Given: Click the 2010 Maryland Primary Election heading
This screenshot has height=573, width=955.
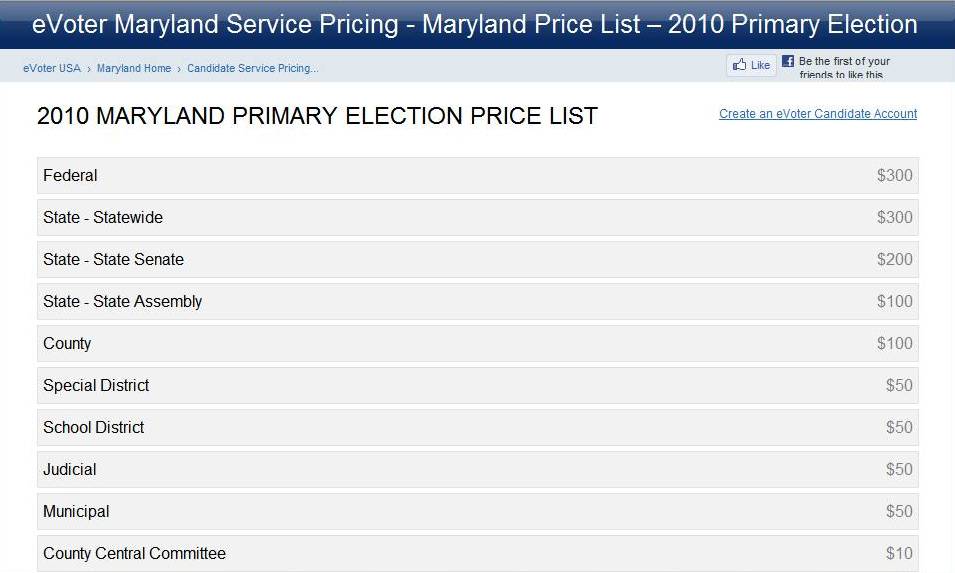Looking at the screenshot, I should point(317,116).
